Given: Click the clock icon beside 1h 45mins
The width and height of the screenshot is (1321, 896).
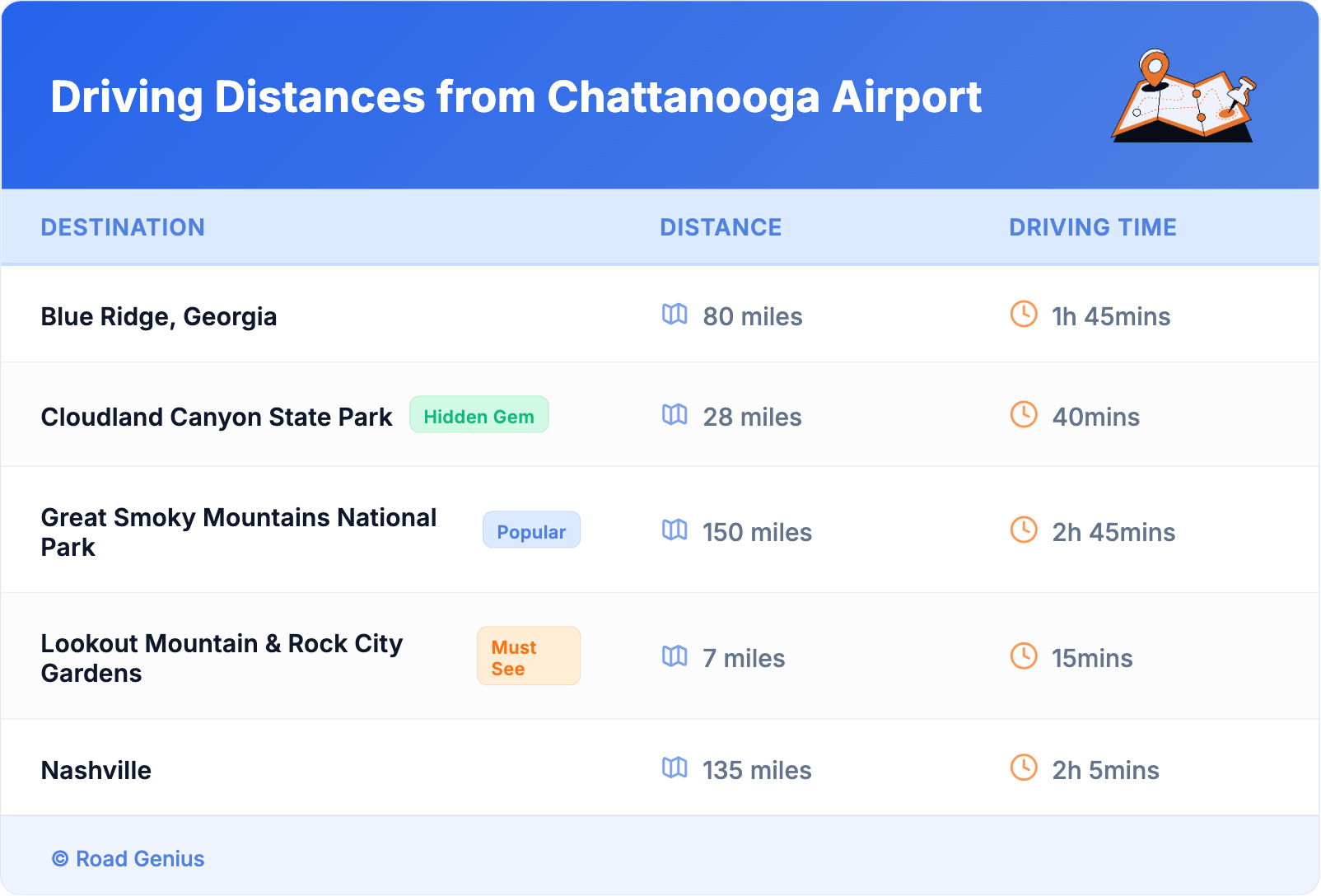Looking at the screenshot, I should tap(1024, 314).
